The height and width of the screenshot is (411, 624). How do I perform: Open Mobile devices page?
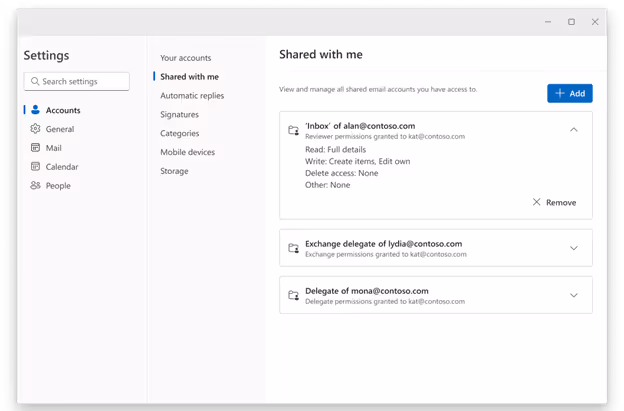click(x=187, y=152)
